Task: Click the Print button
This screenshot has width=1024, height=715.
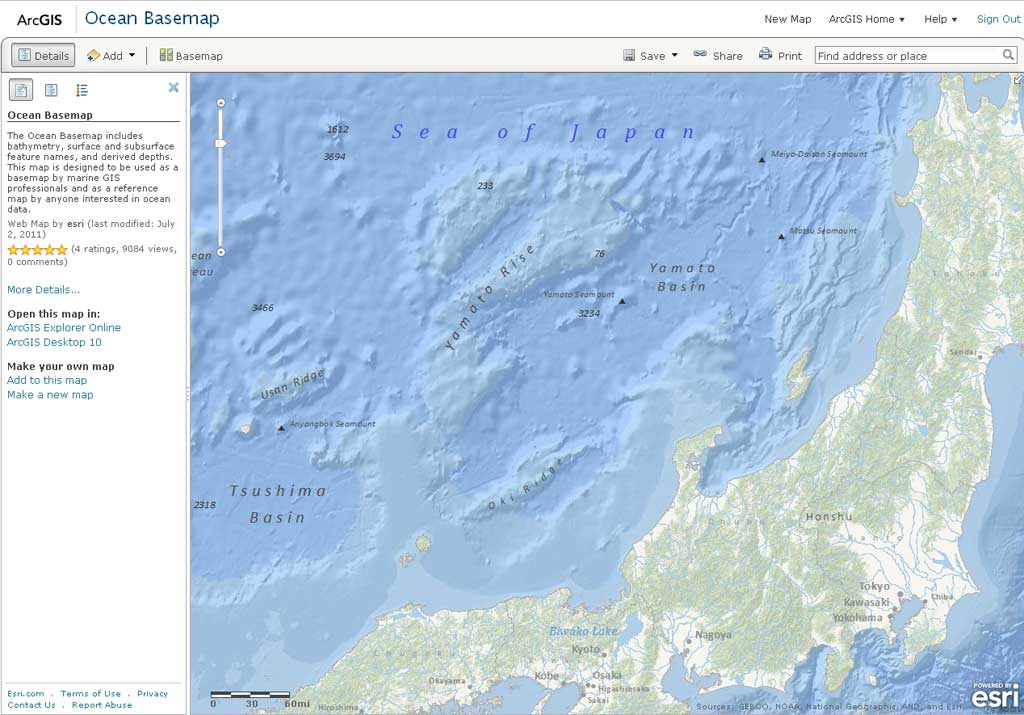Action: (x=780, y=56)
